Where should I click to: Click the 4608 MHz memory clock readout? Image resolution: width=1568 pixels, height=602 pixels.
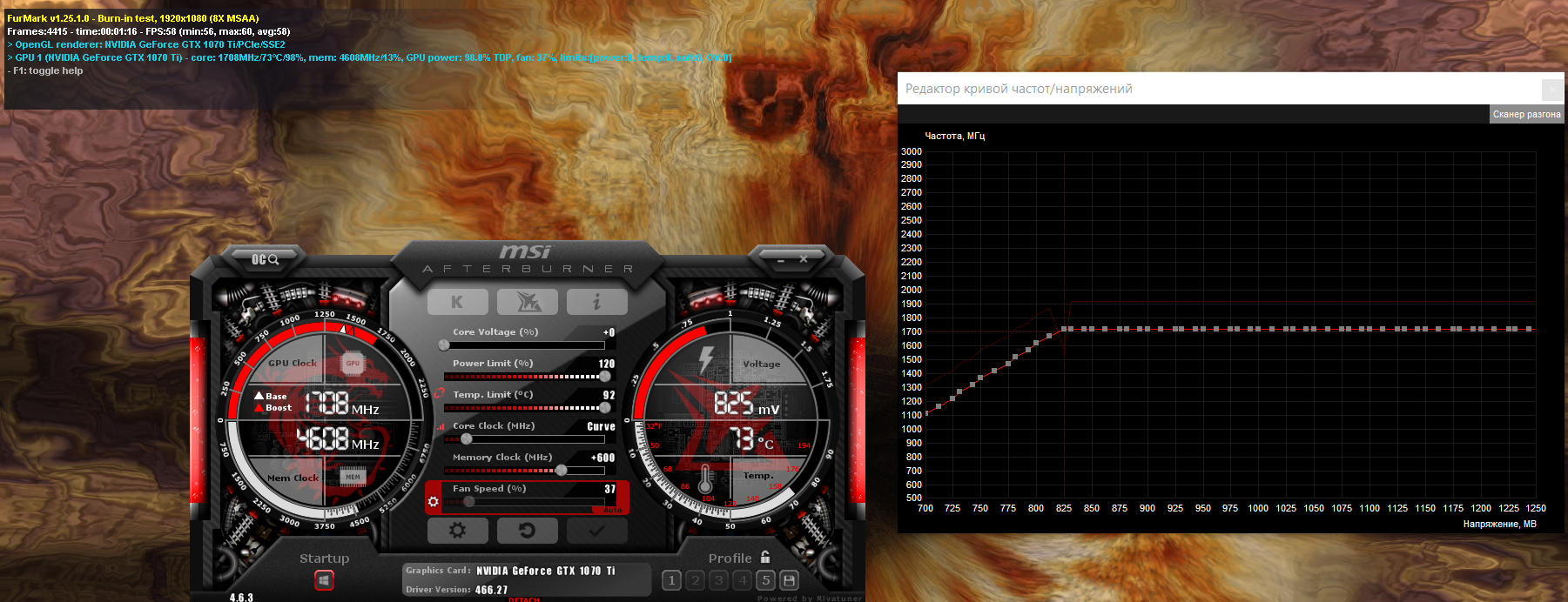point(339,438)
